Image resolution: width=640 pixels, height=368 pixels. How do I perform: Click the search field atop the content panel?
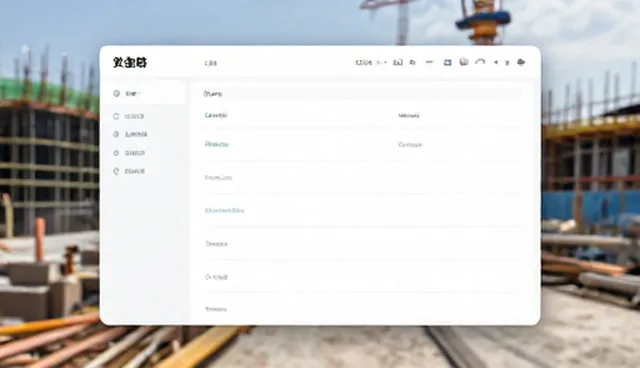[x=362, y=94]
